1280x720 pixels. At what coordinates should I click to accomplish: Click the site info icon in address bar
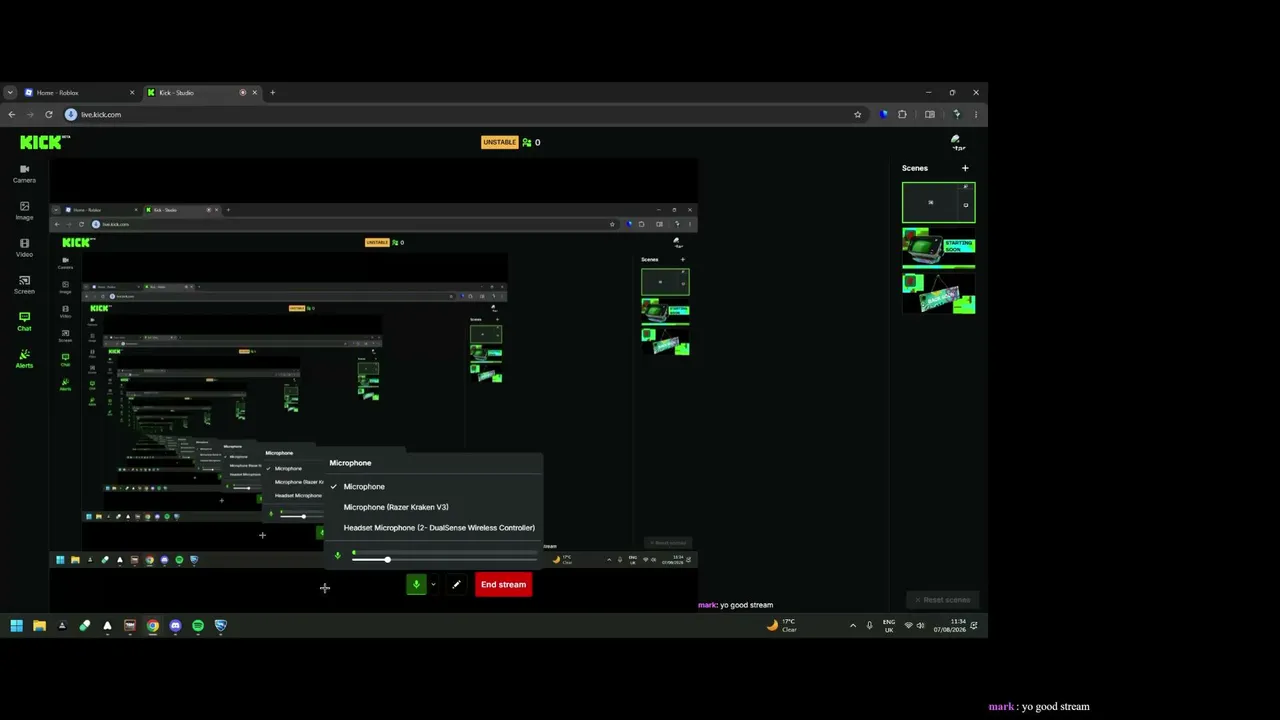71,114
